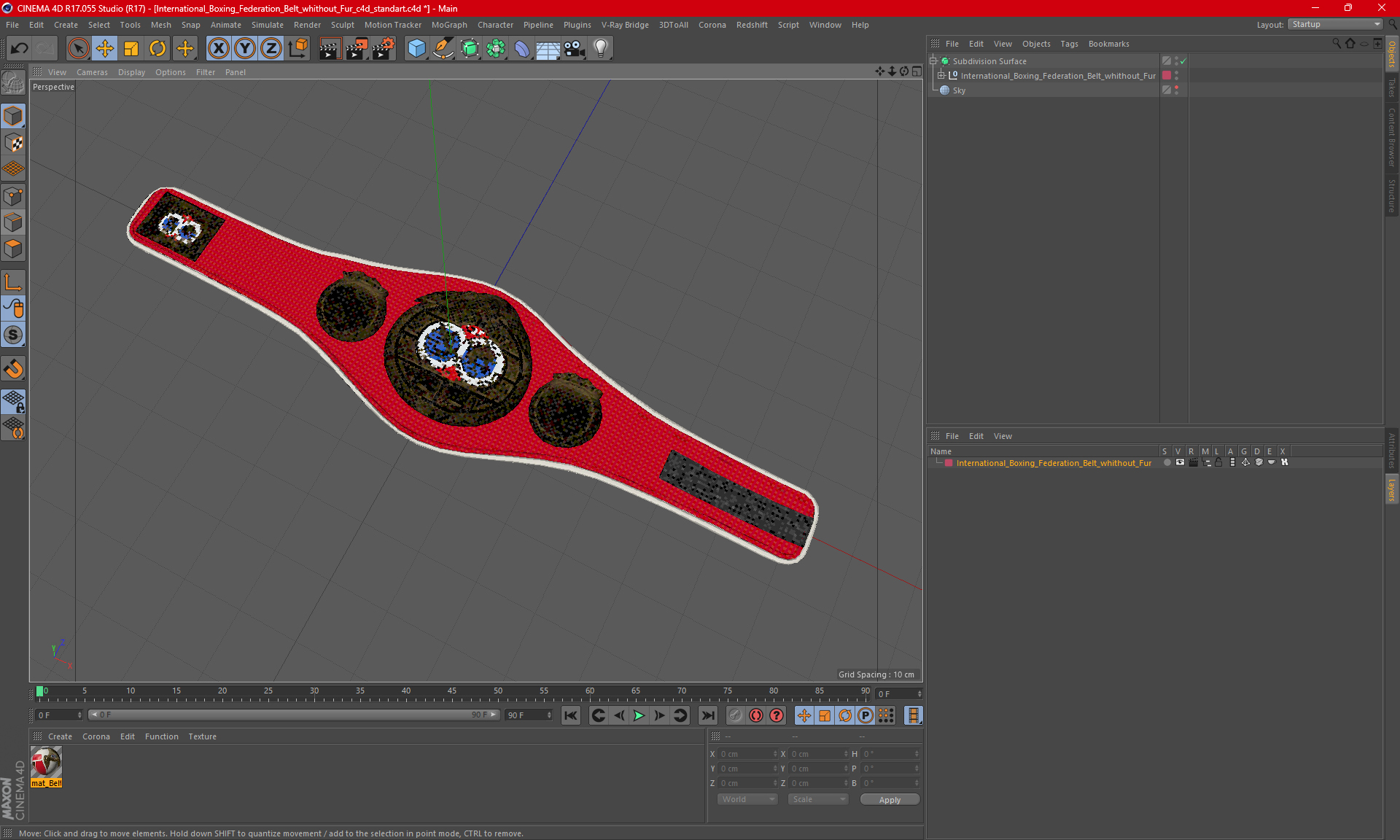
Task: Collapse the Subdivision Surface tree node
Action: pos(933,61)
